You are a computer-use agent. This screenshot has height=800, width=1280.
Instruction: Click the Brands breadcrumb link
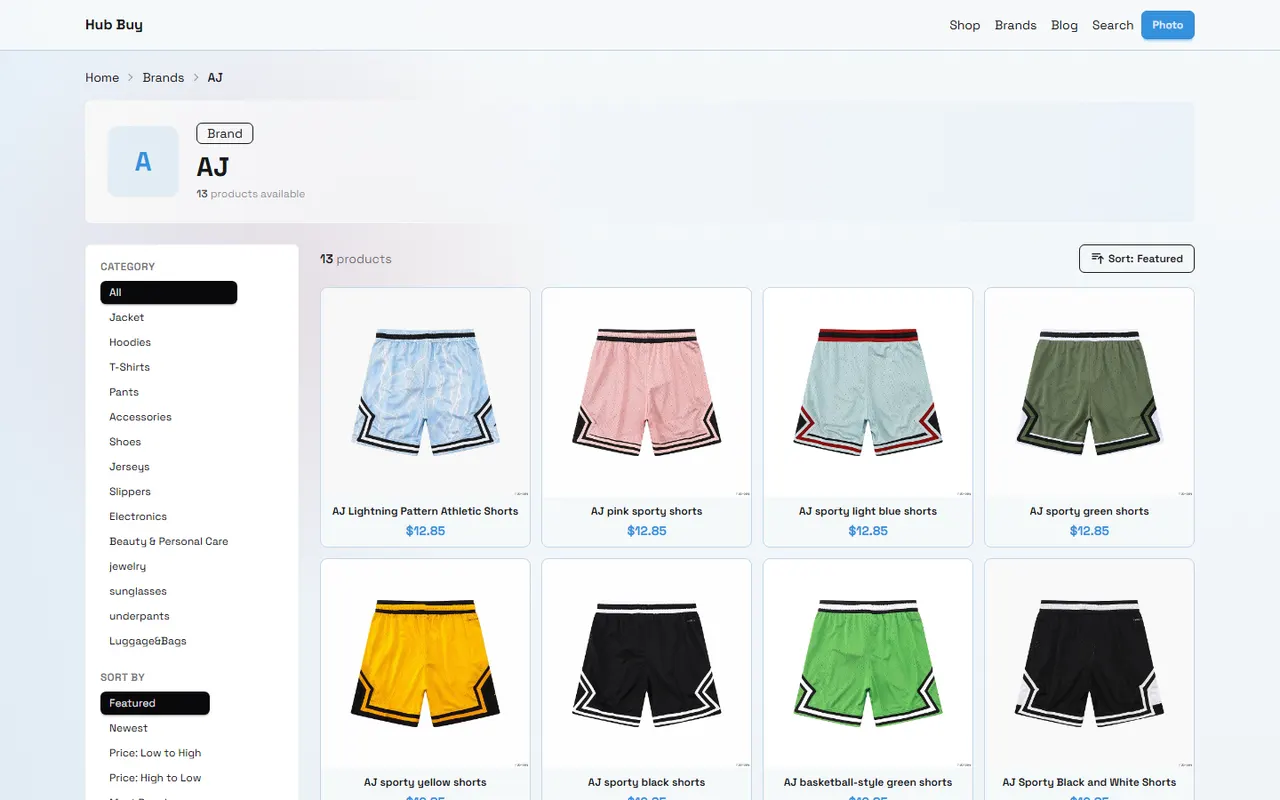pos(163,77)
